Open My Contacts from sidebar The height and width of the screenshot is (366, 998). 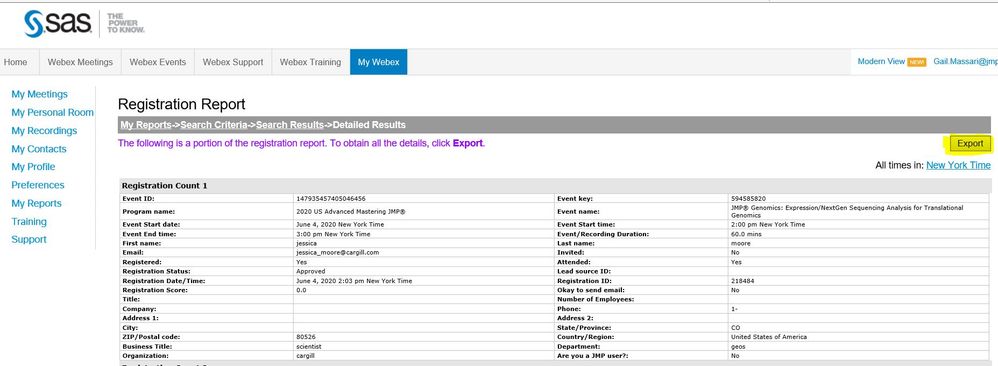point(39,149)
